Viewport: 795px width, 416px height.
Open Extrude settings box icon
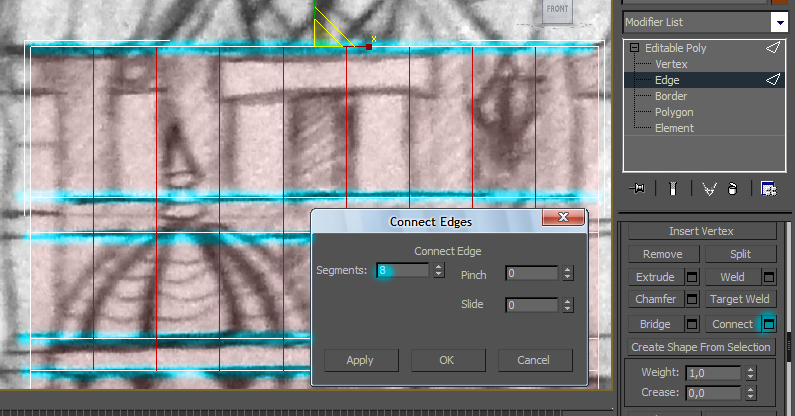(x=691, y=277)
